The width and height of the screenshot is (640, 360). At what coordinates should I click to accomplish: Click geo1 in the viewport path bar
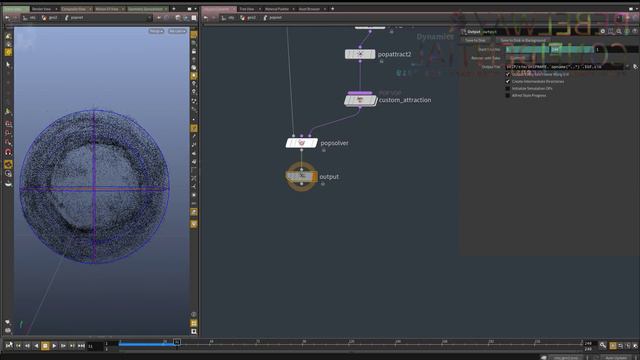click(x=50, y=18)
